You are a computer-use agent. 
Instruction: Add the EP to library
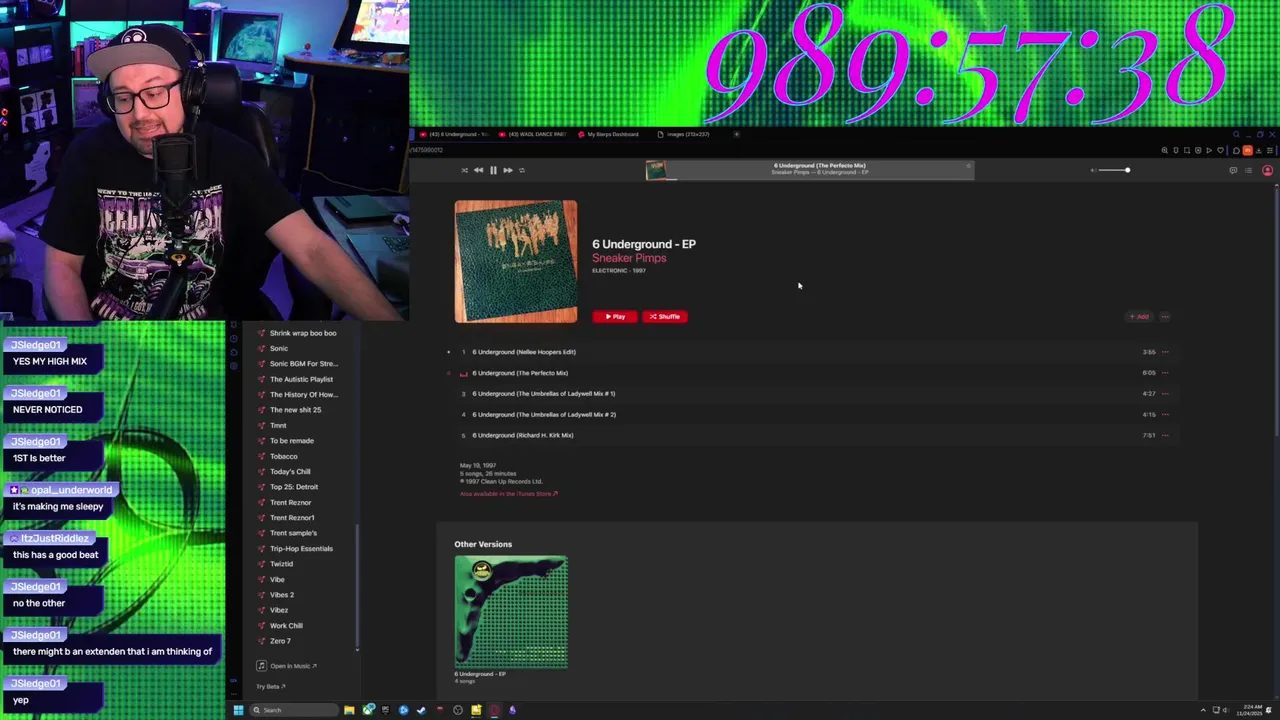point(1139,316)
